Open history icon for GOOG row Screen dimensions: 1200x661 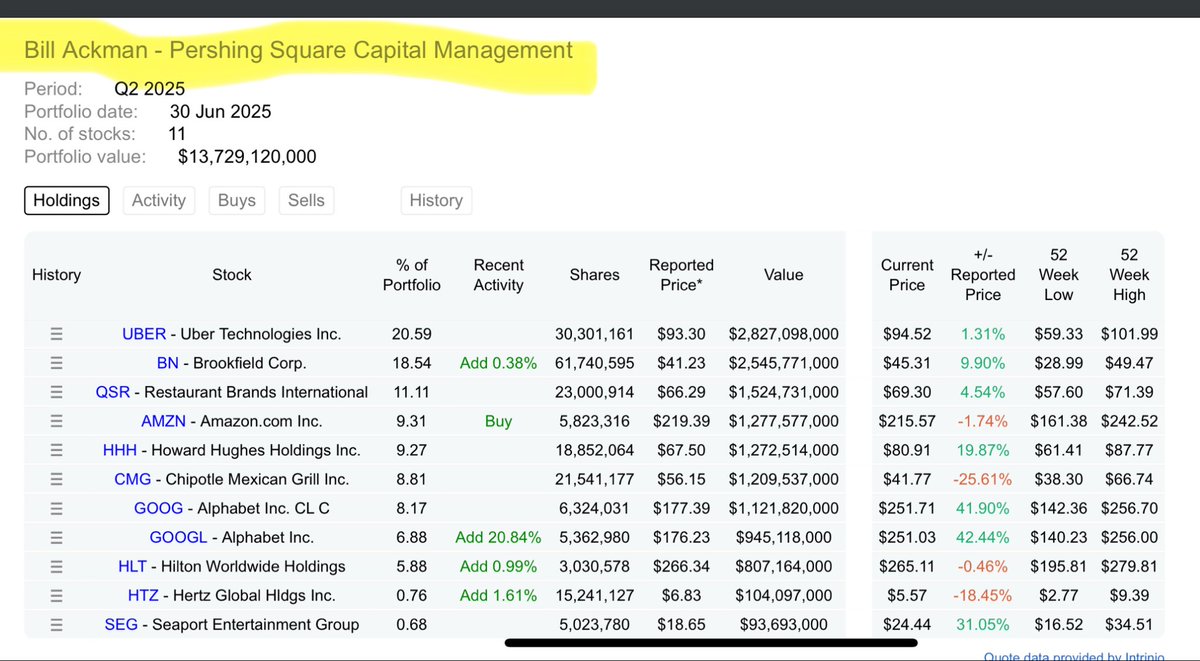pyautogui.click(x=57, y=508)
